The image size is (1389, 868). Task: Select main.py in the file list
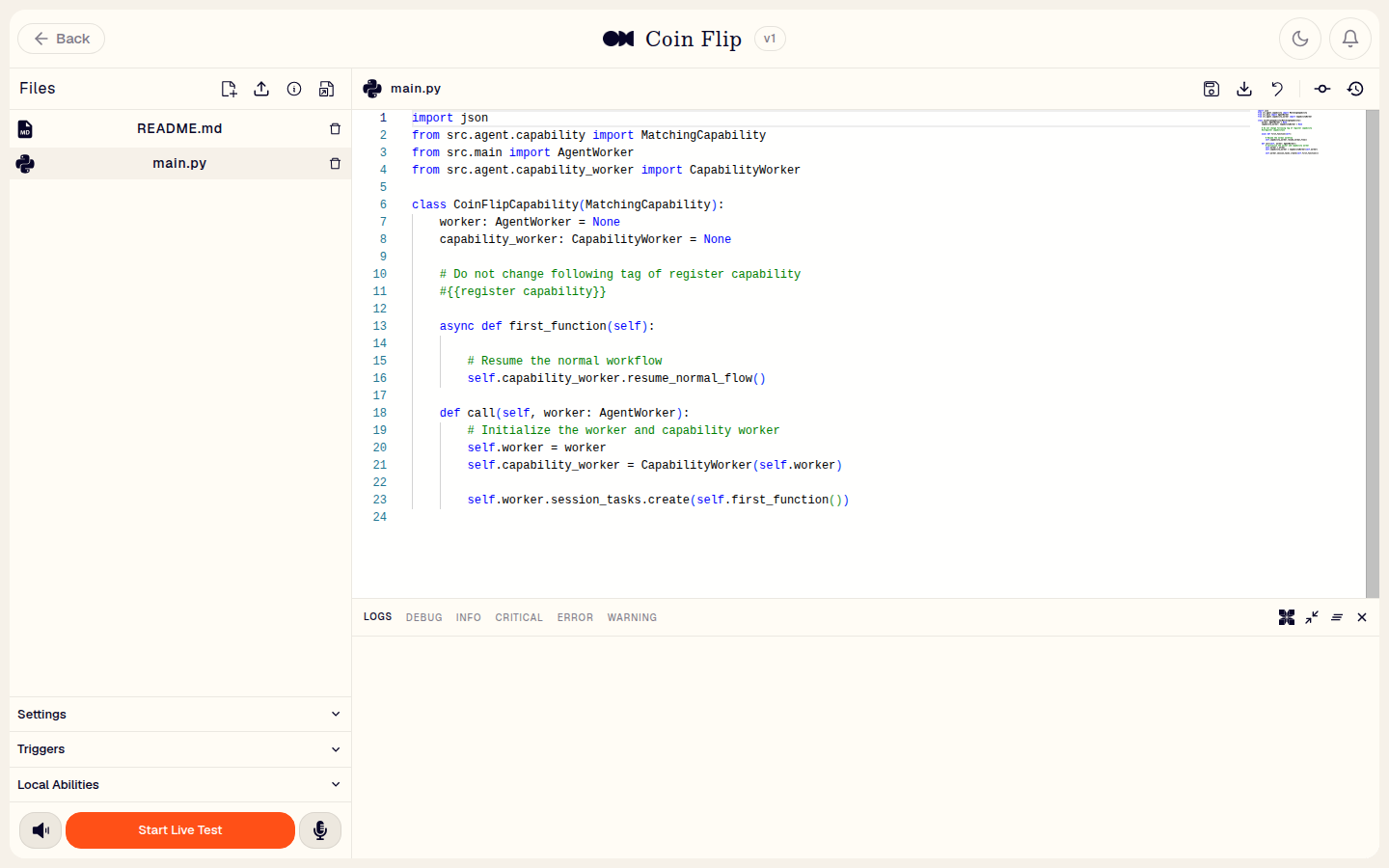pos(180,163)
